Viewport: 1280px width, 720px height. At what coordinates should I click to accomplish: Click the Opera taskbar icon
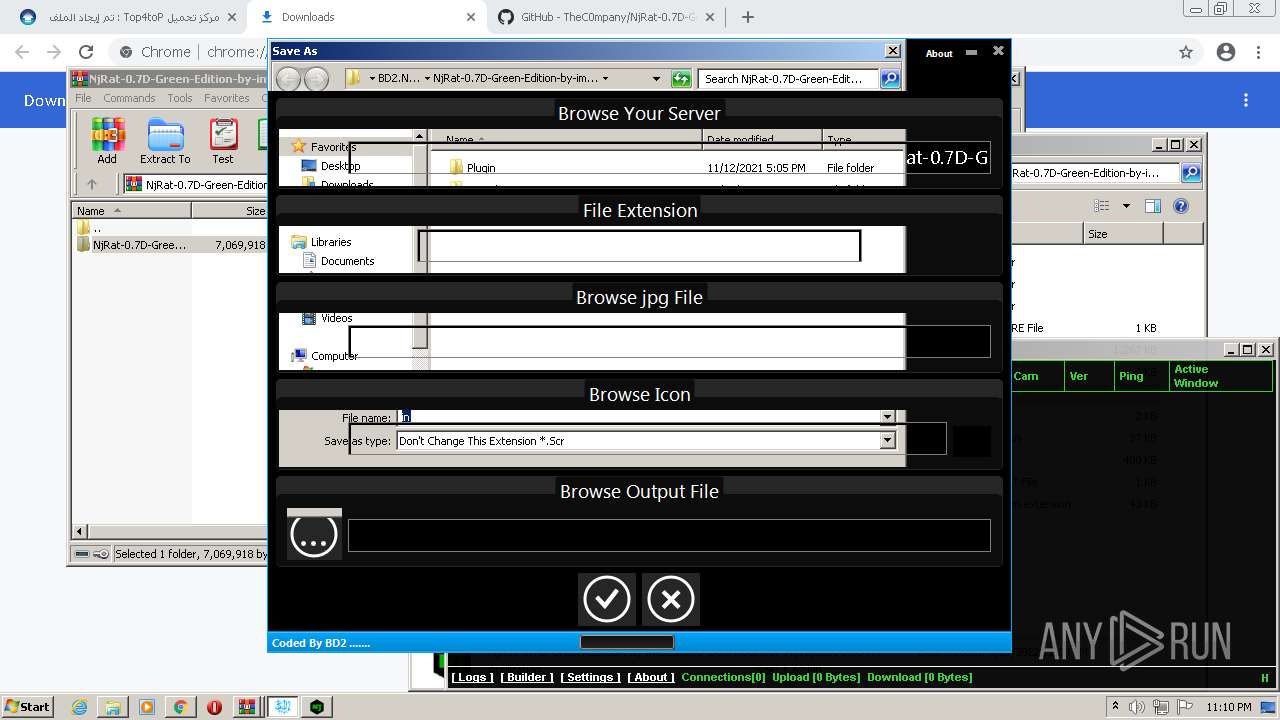point(214,707)
